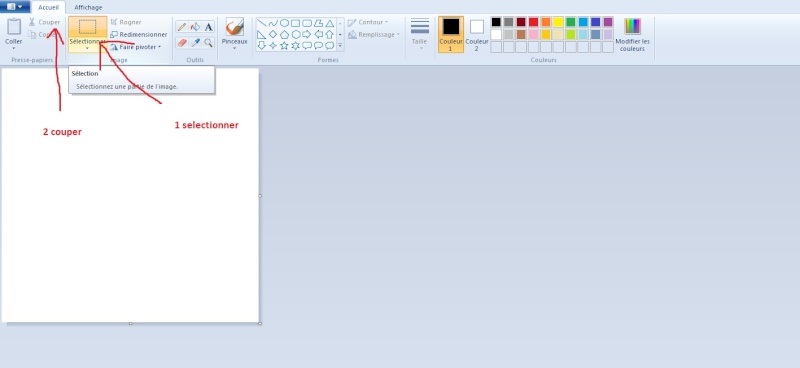Activate Couleur 1 selector

click(x=451, y=34)
